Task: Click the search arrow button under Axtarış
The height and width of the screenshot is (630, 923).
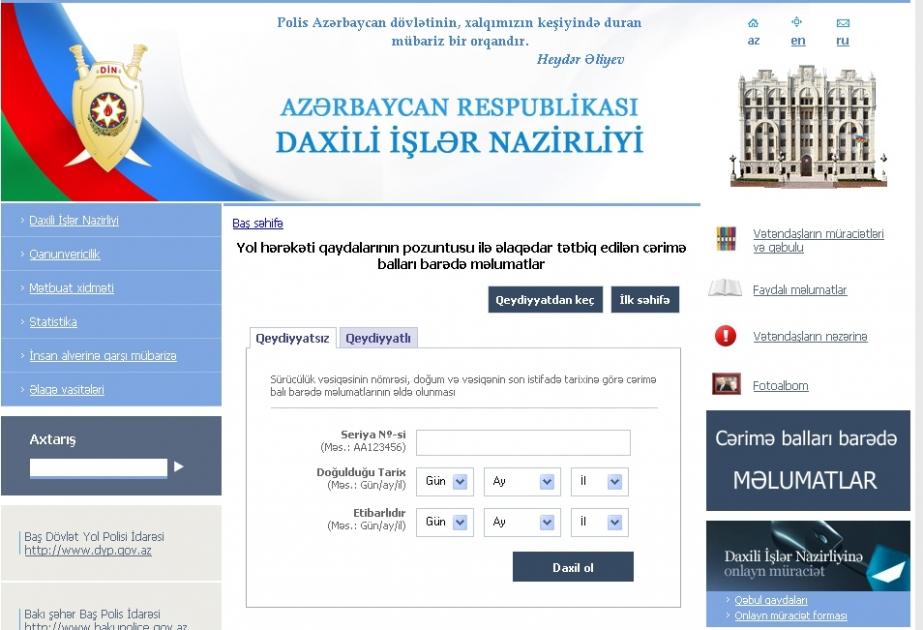Action: pos(179,467)
